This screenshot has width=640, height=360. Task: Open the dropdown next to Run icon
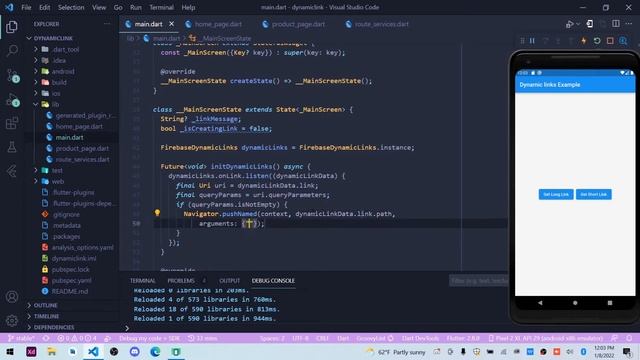pyautogui.click(x=578, y=24)
